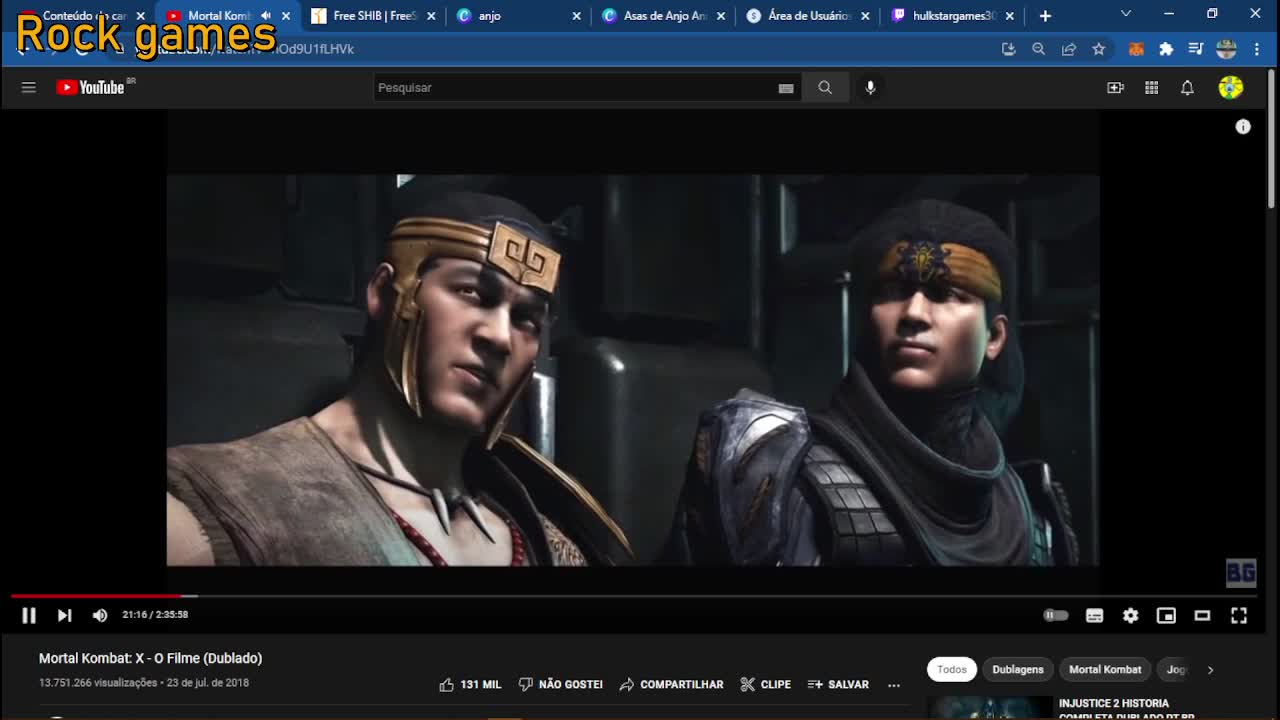Select the Mortal Kombat filter chip
The width and height of the screenshot is (1280, 720).
[1105, 670]
